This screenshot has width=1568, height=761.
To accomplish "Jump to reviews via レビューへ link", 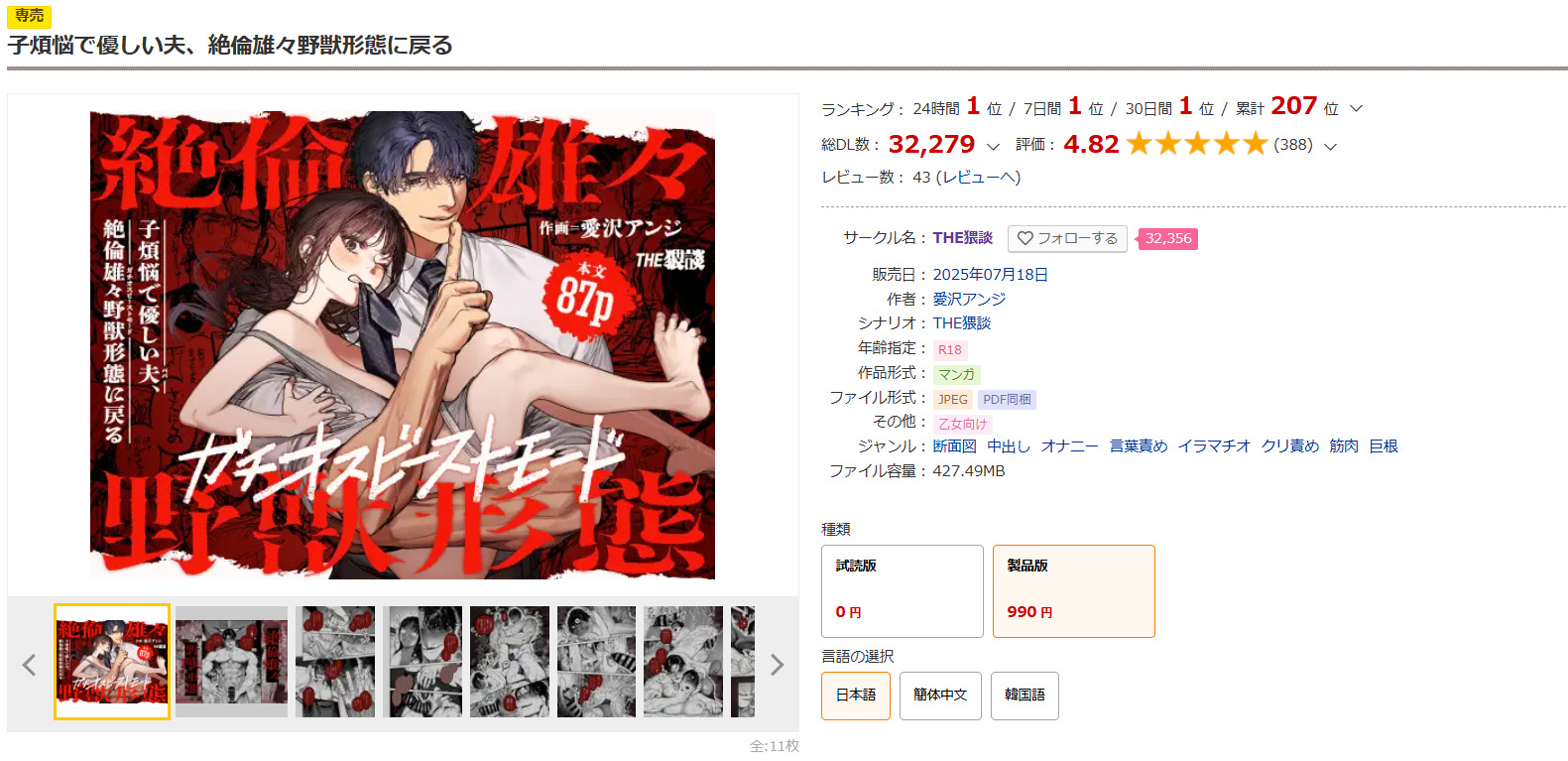I will (978, 177).
